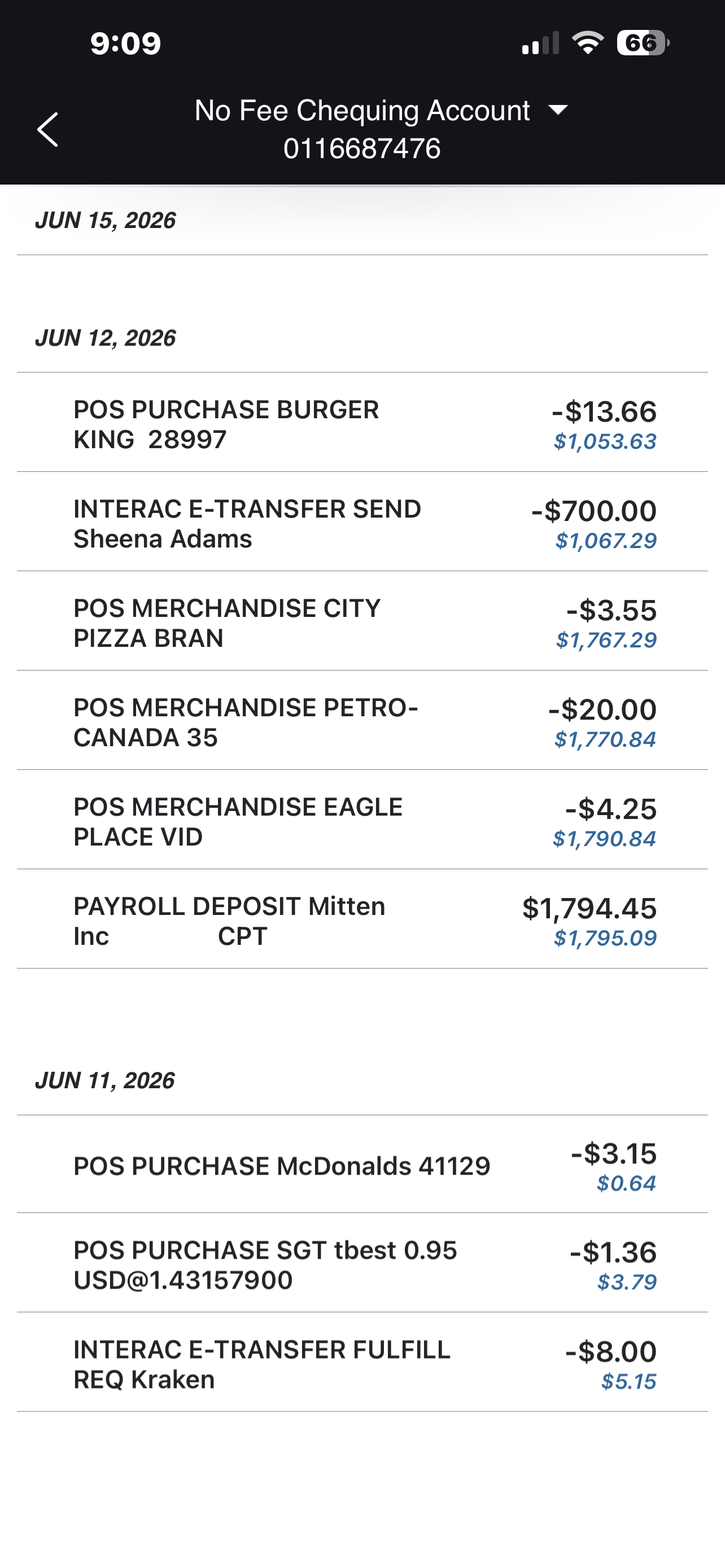View SGT tbest USD purchase transaction
725x1568 pixels.
coord(362,1263)
